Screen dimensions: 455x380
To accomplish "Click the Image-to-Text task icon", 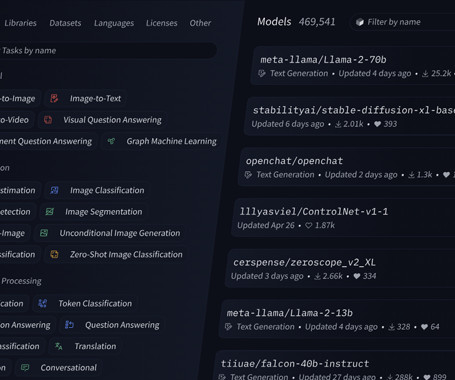I will pyautogui.click(x=54, y=98).
